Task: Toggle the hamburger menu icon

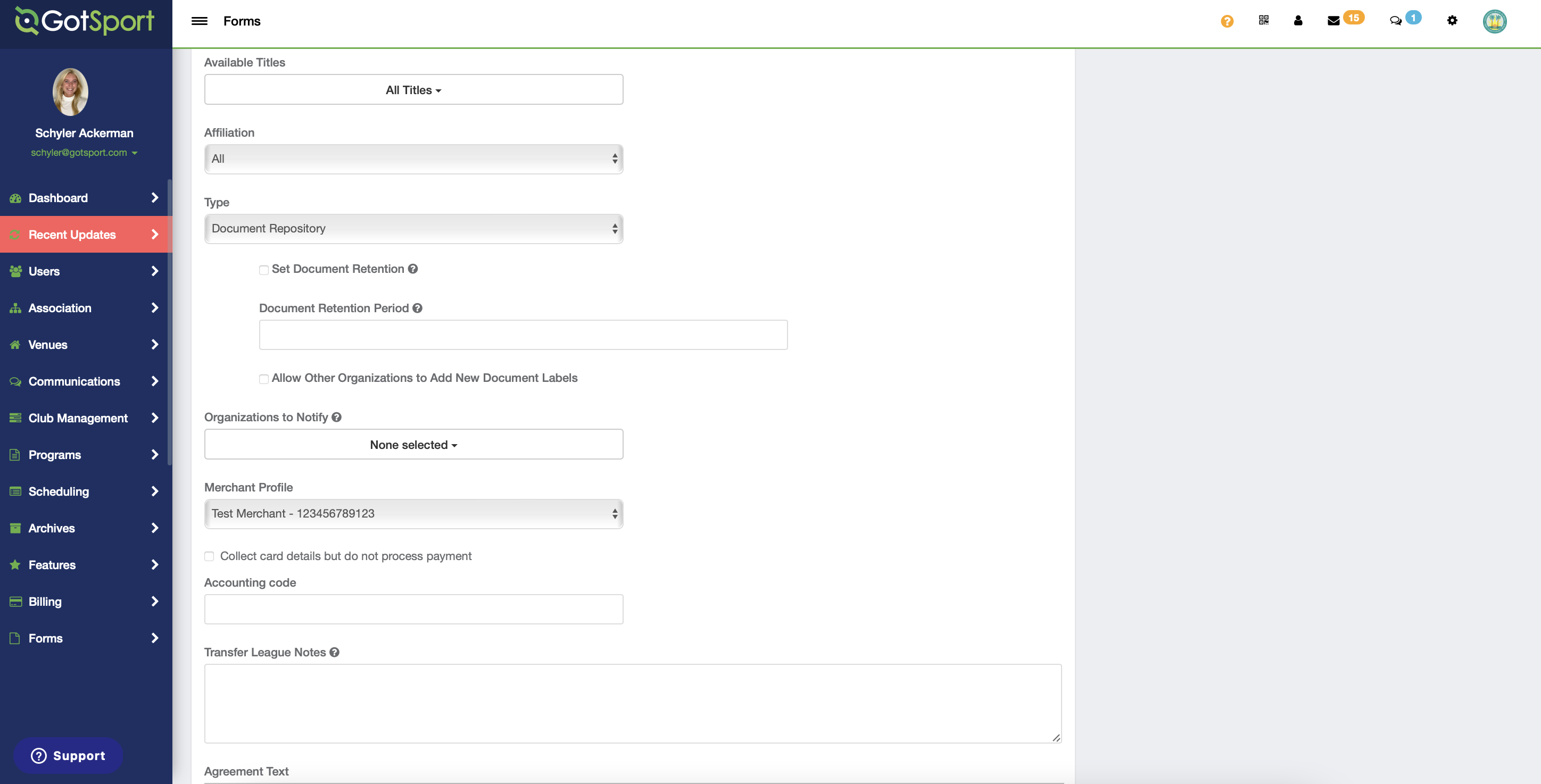Action: [199, 21]
